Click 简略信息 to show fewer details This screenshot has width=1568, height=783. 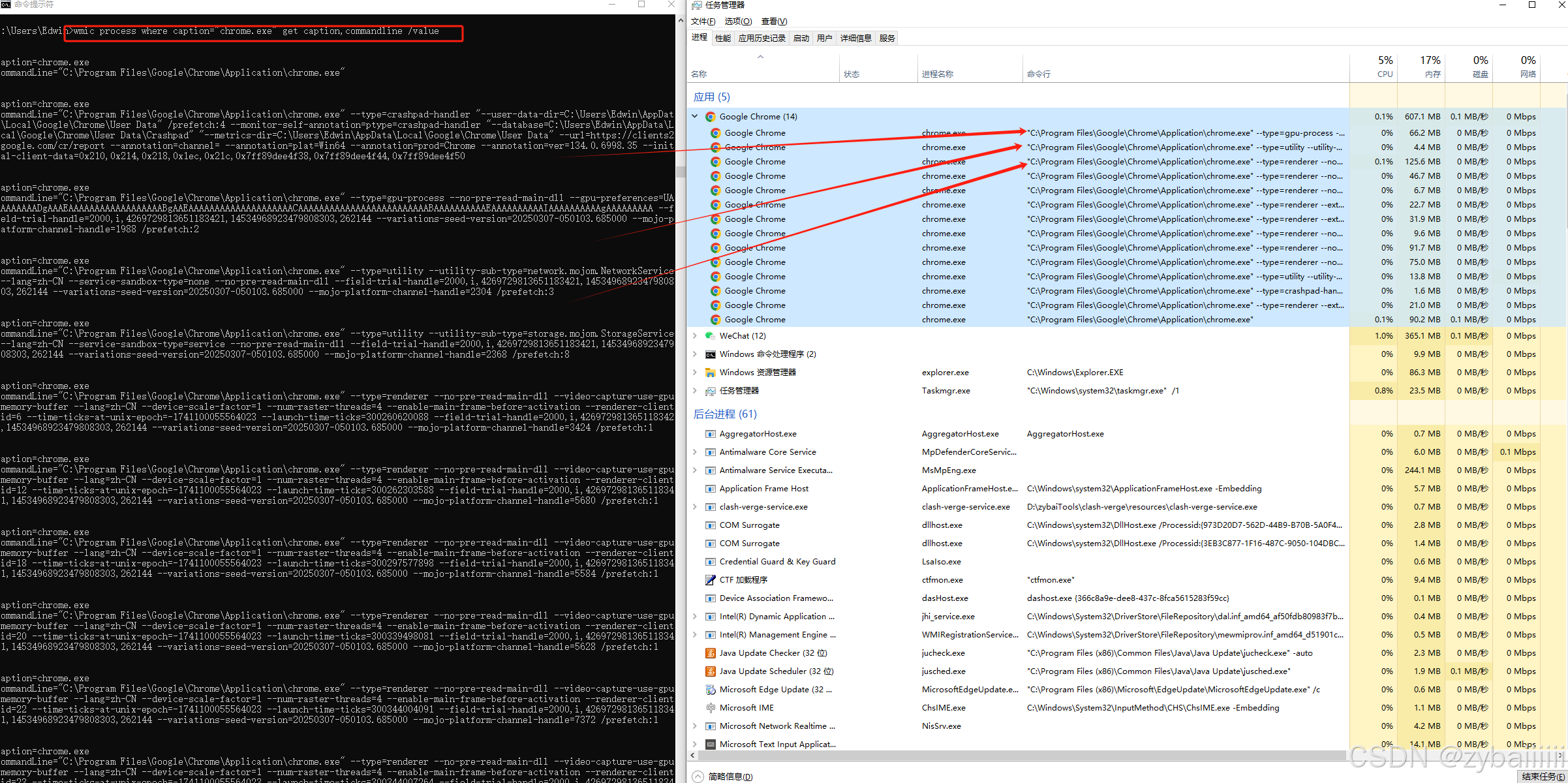tap(730, 776)
